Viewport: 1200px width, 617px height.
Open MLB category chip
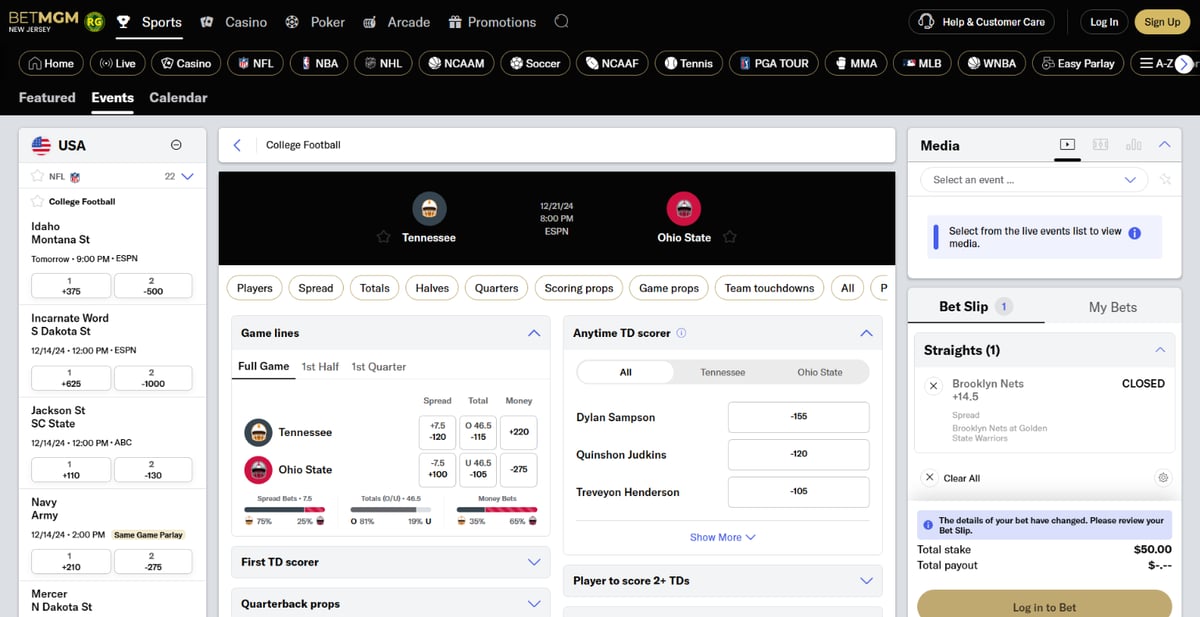click(x=922, y=63)
